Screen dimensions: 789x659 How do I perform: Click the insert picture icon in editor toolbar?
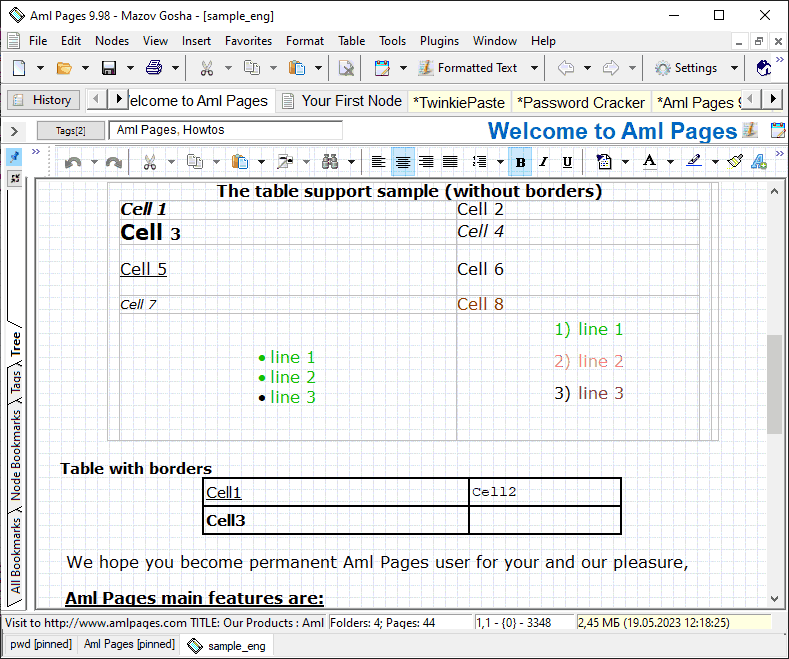coord(285,162)
